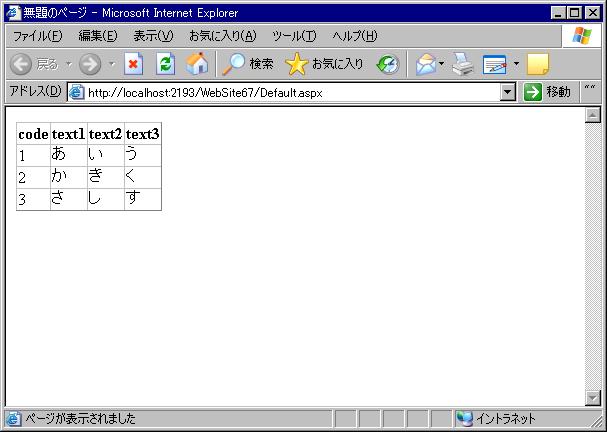Click the cell containing う

click(142, 156)
